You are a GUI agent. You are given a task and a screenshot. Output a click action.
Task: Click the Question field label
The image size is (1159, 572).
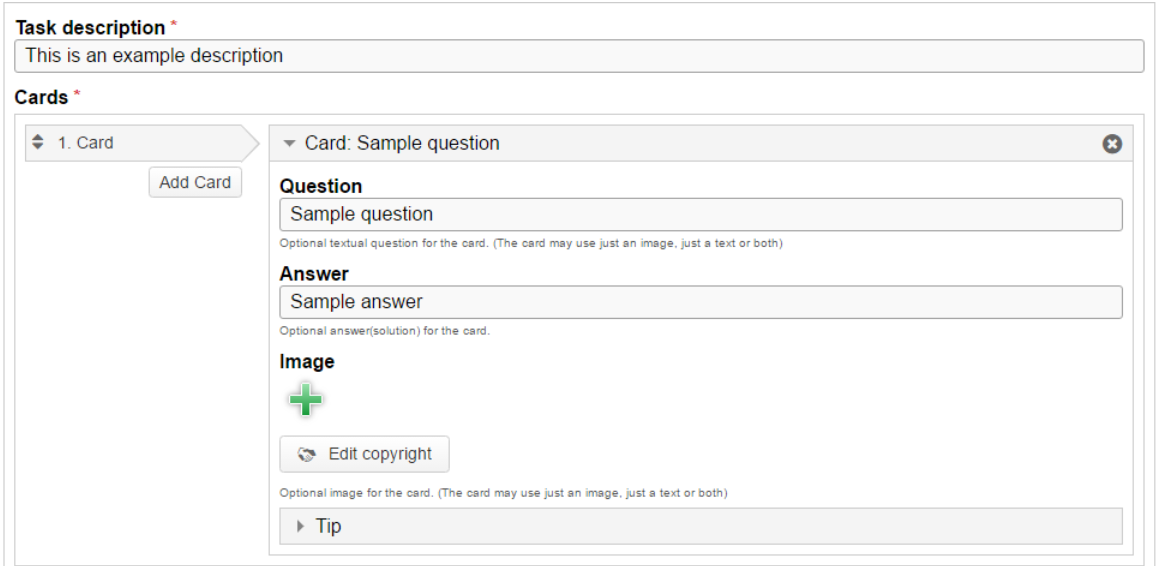click(321, 185)
